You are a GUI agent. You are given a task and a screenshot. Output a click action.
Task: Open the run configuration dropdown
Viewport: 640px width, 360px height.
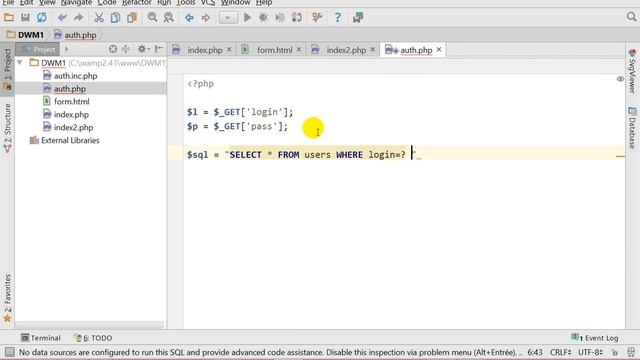click(228, 18)
